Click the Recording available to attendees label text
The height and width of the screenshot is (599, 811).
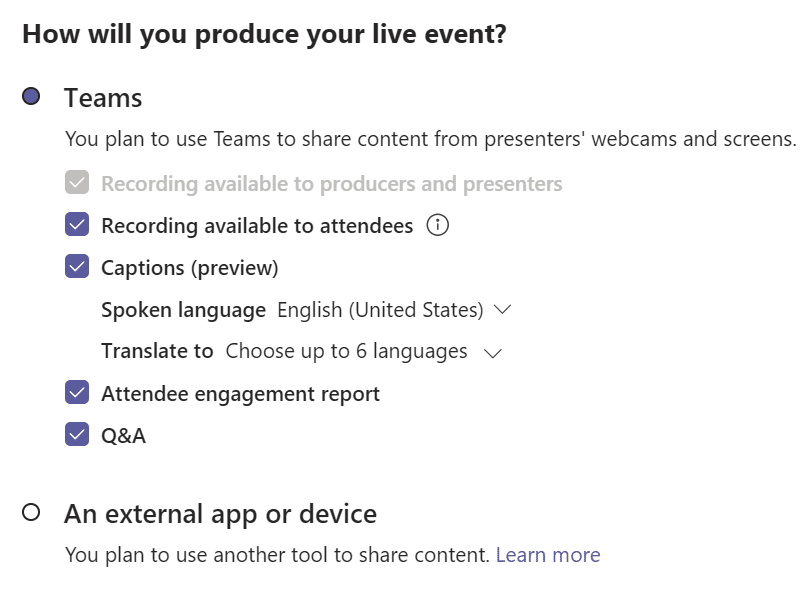click(x=257, y=226)
